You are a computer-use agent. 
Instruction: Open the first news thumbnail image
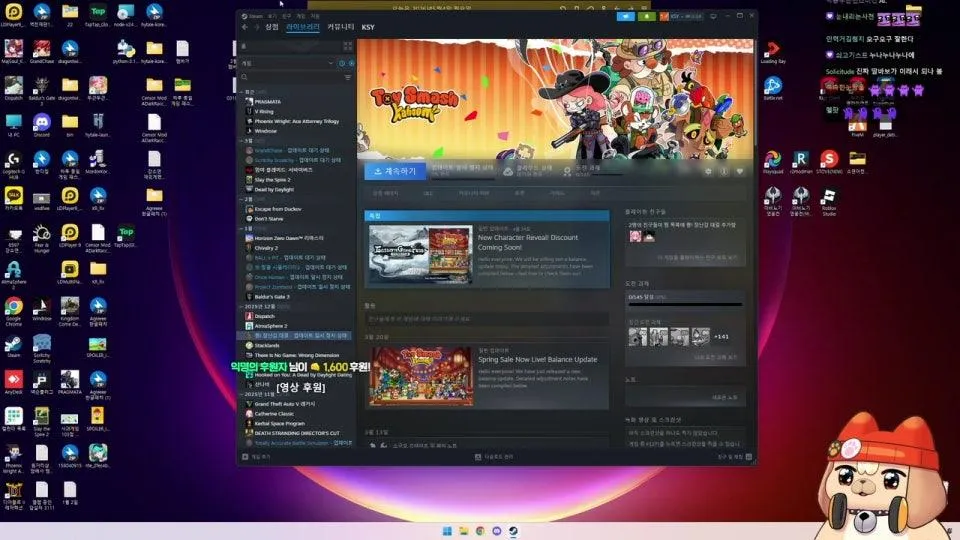420,253
